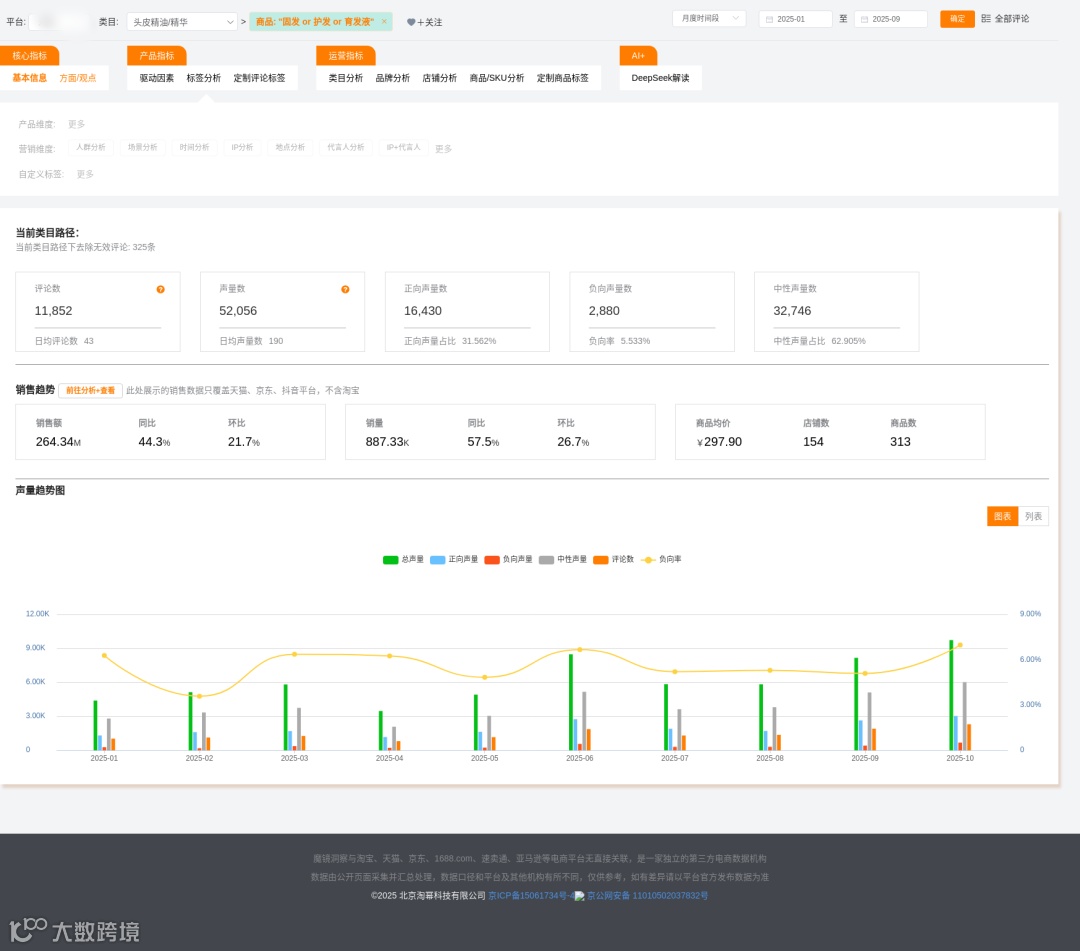Image resolution: width=1080 pixels, height=951 pixels.
Task: Open the 京公网安备 11010502037832号 link
Action: coord(647,896)
